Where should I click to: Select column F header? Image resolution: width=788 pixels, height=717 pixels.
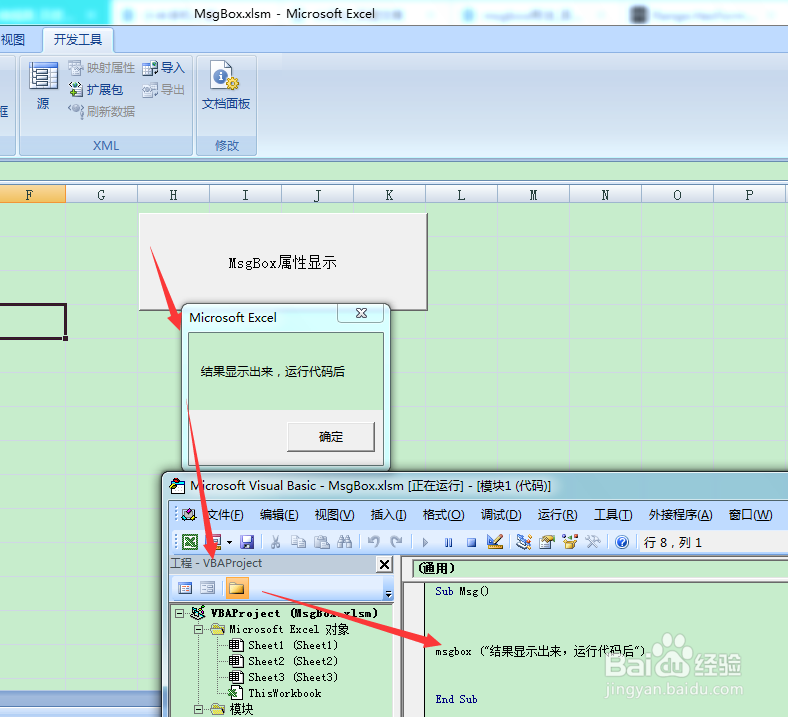[29, 195]
